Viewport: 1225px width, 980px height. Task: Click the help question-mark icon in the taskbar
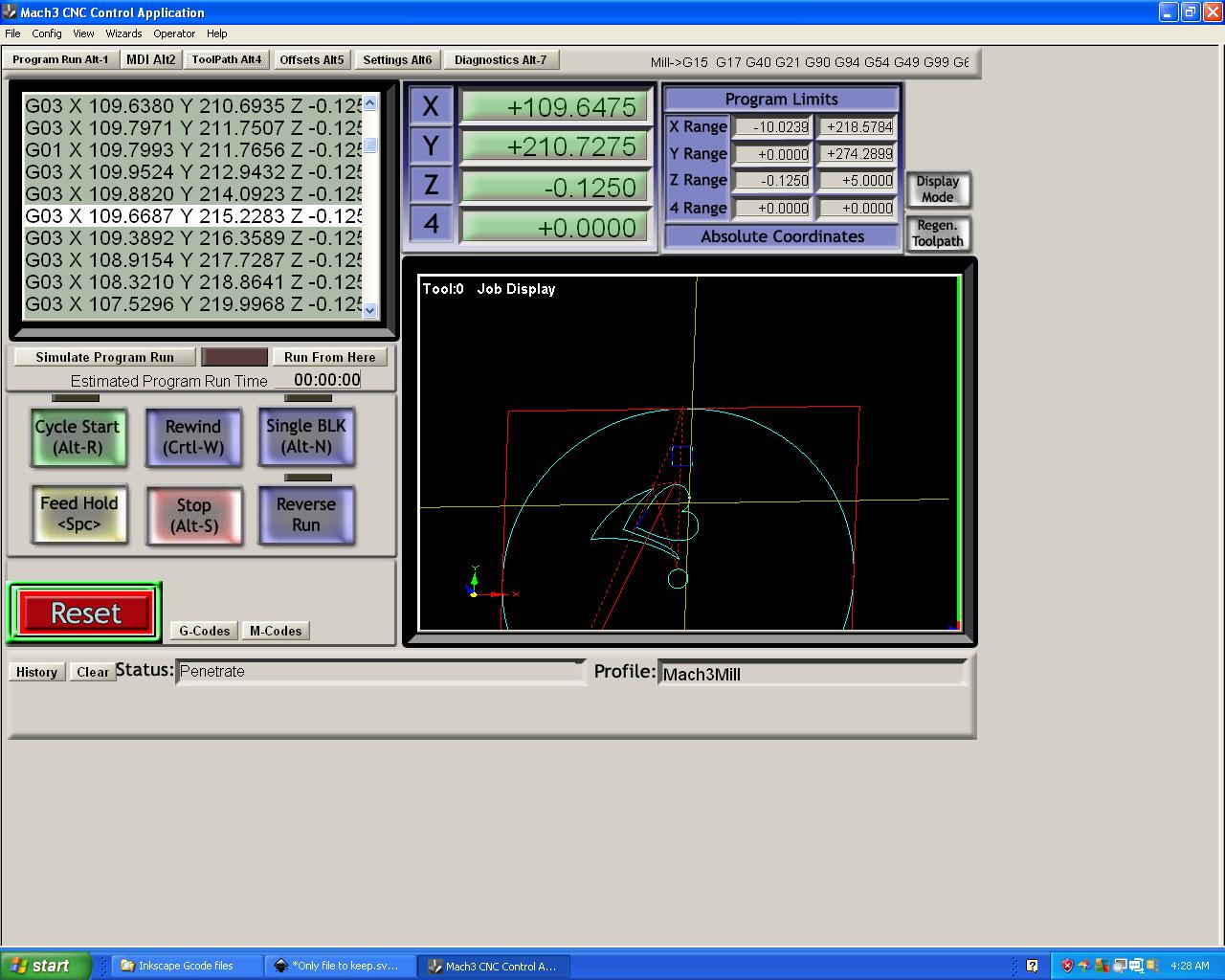click(1032, 966)
